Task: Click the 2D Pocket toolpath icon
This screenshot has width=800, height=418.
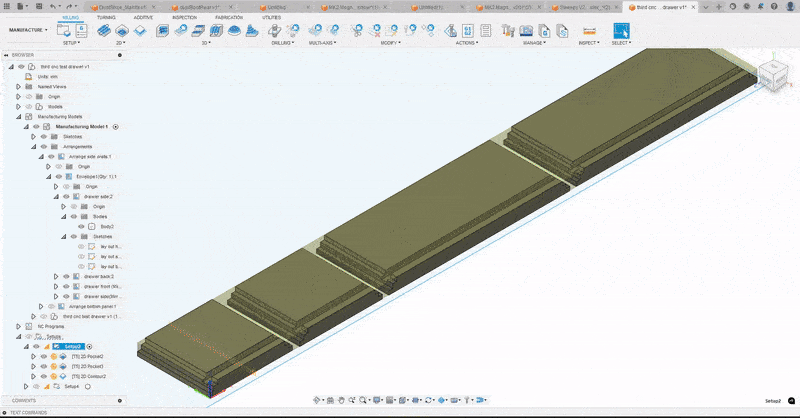Action: point(122,31)
